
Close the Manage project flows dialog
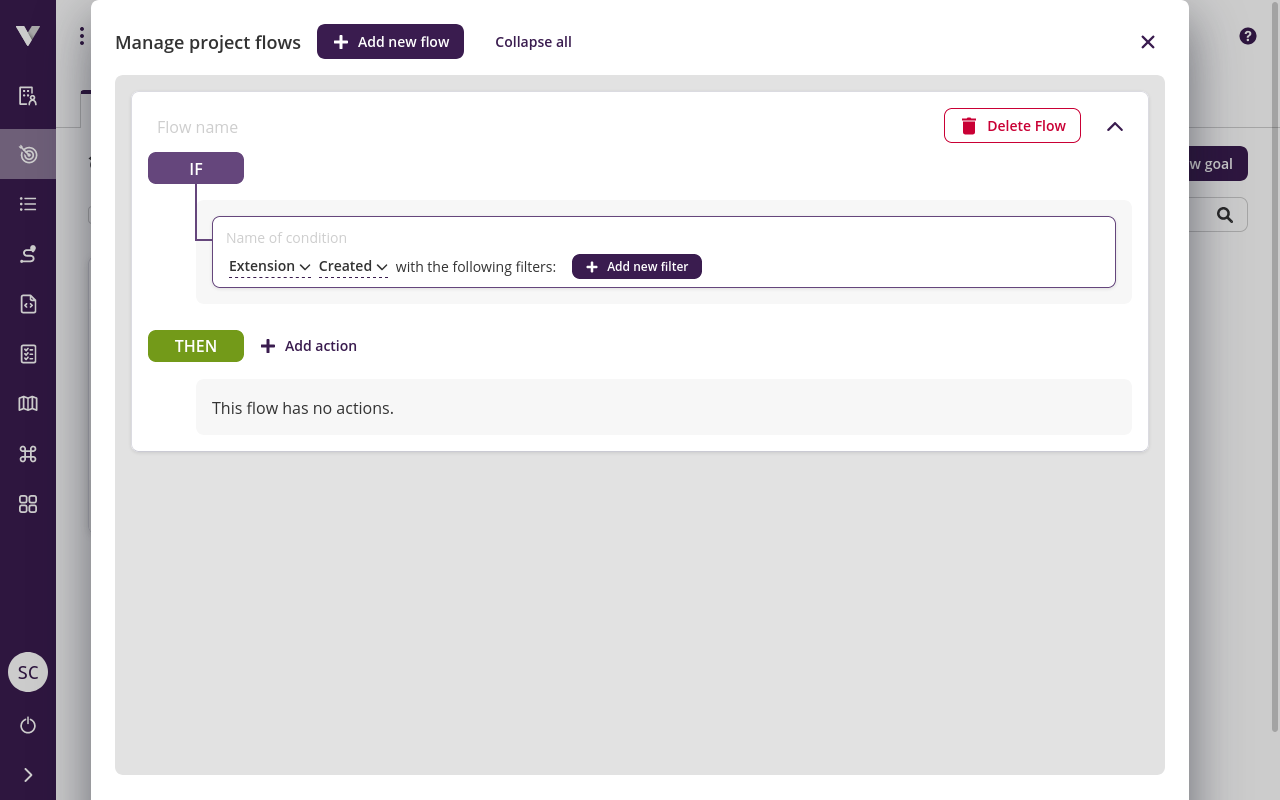[x=1148, y=42]
